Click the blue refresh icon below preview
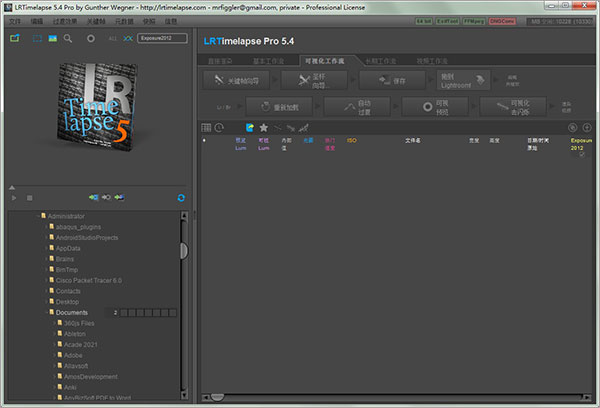Screen dimensions: 600x408 [180, 198]
